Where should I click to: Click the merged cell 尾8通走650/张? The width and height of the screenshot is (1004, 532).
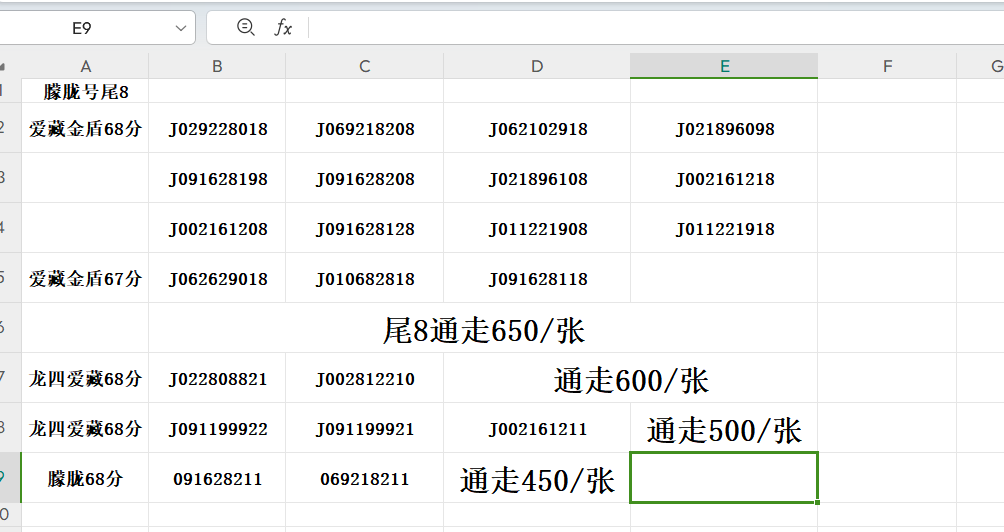click(483, 330)
